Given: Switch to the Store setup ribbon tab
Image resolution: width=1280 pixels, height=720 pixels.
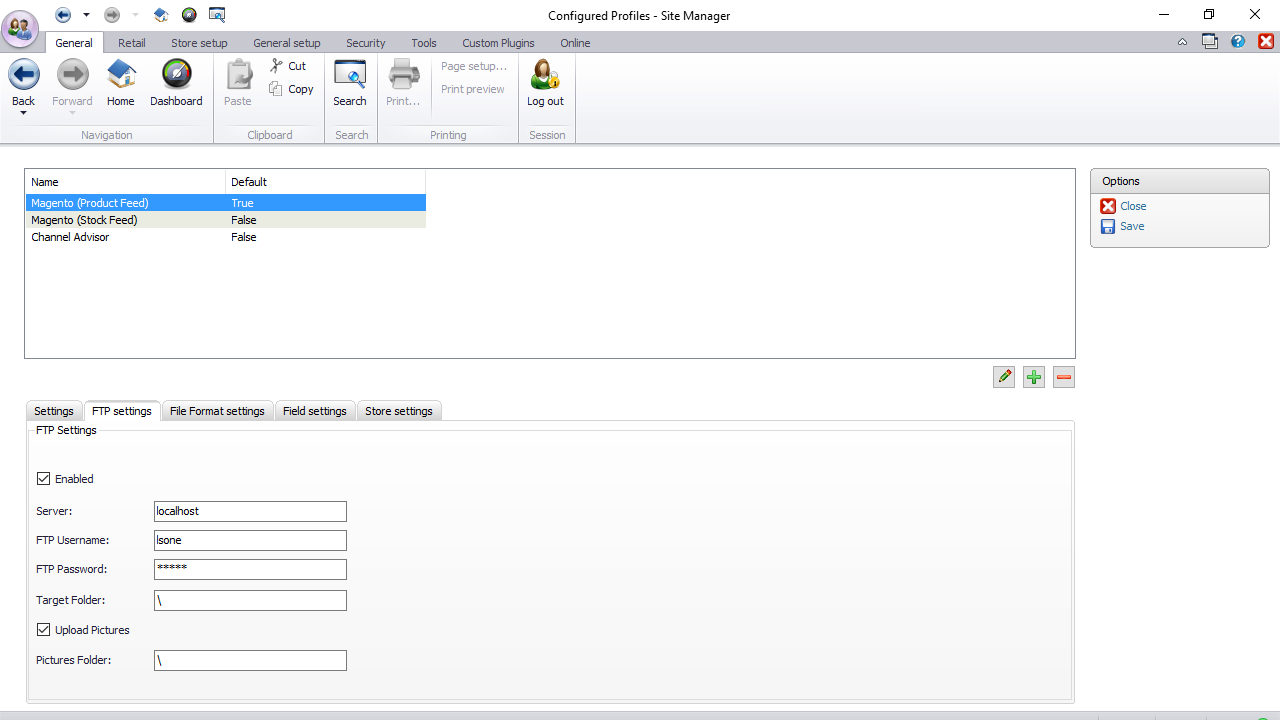Looking at the screenshot, I should point(199,43).
